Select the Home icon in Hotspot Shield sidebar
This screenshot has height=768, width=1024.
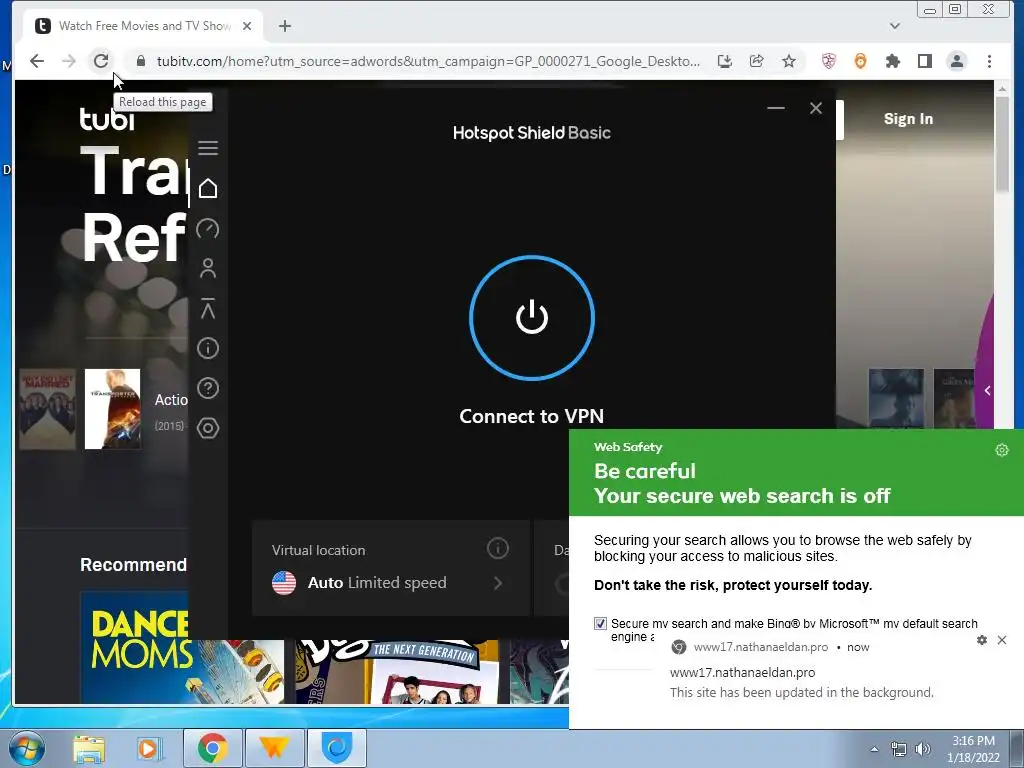[x=208, y=188]
